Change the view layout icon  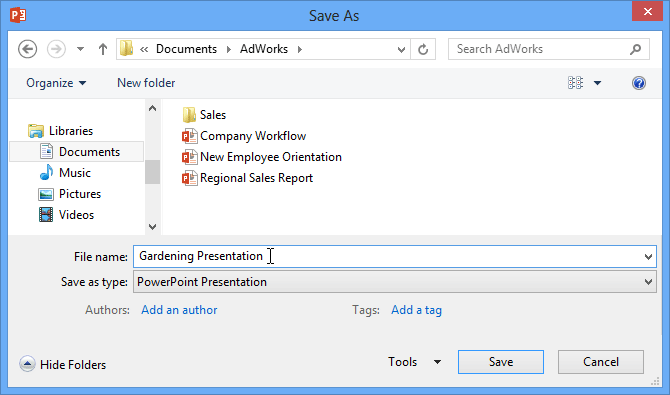[x=575, y=83]
